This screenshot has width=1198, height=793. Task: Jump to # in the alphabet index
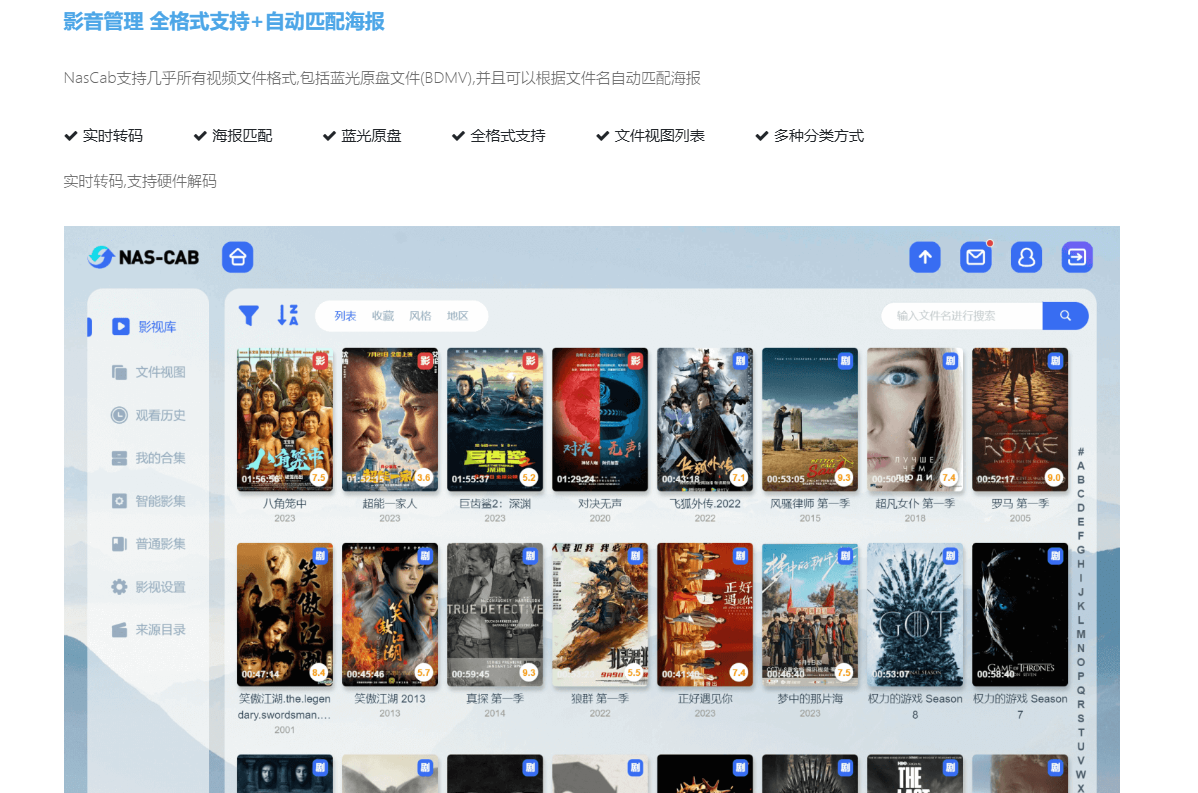pyautogui.click(x=1081, y=452)
